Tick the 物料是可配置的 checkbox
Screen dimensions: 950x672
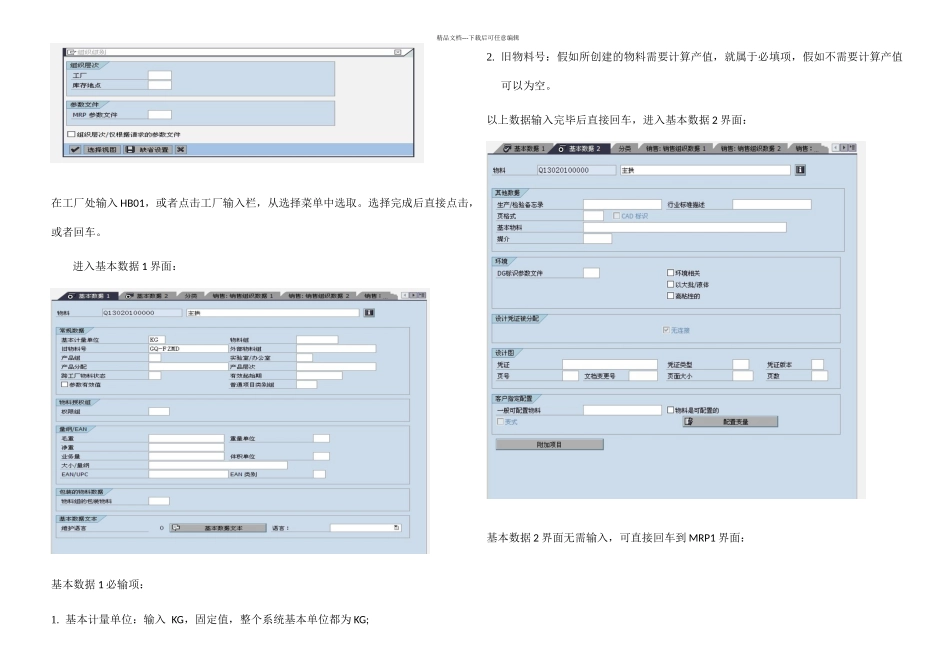pyautogui.click(x=670, y=410)
